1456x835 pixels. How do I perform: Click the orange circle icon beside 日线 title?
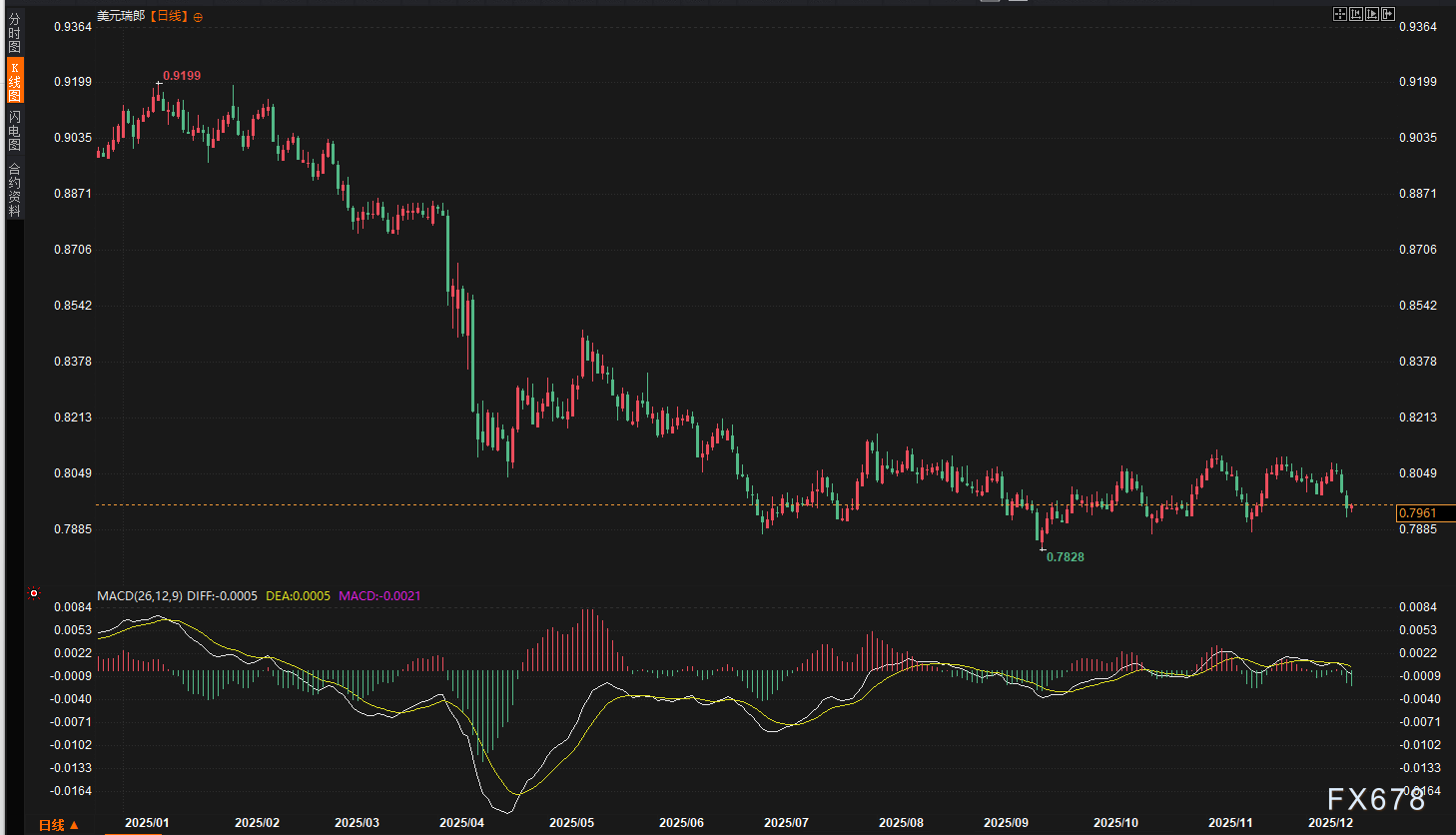[198, 17]
